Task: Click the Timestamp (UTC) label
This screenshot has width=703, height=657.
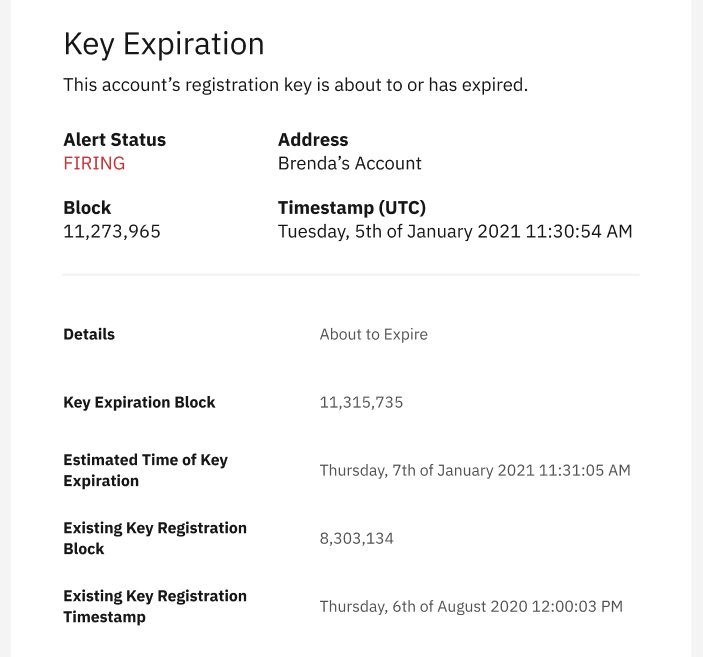Action: [352, 208]
